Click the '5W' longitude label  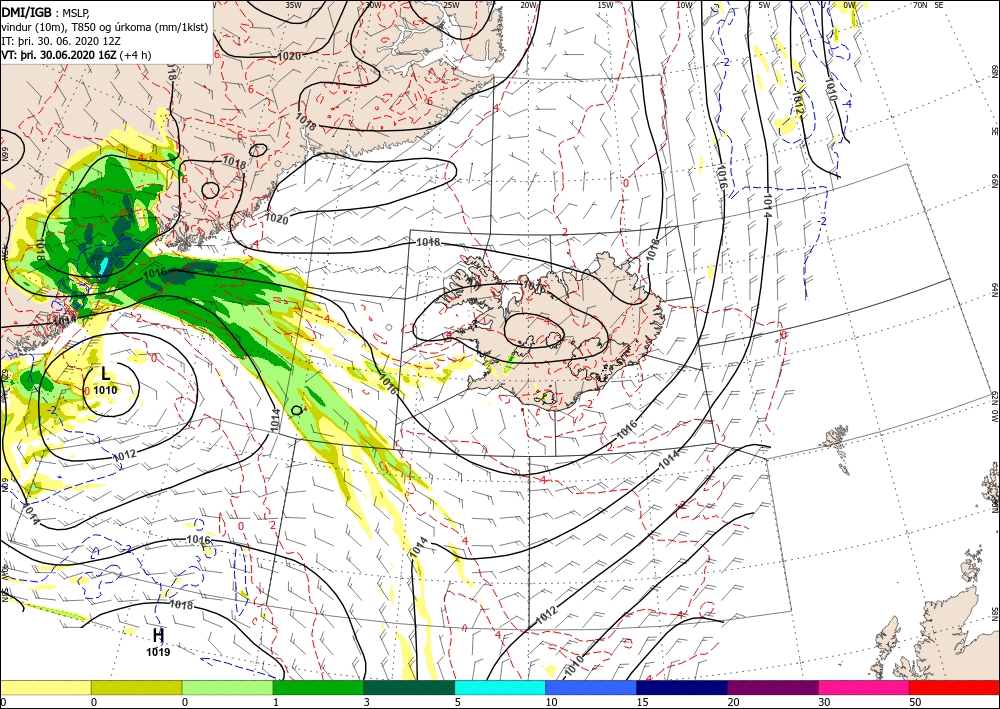pyautogui.click(x=764, y=5)
